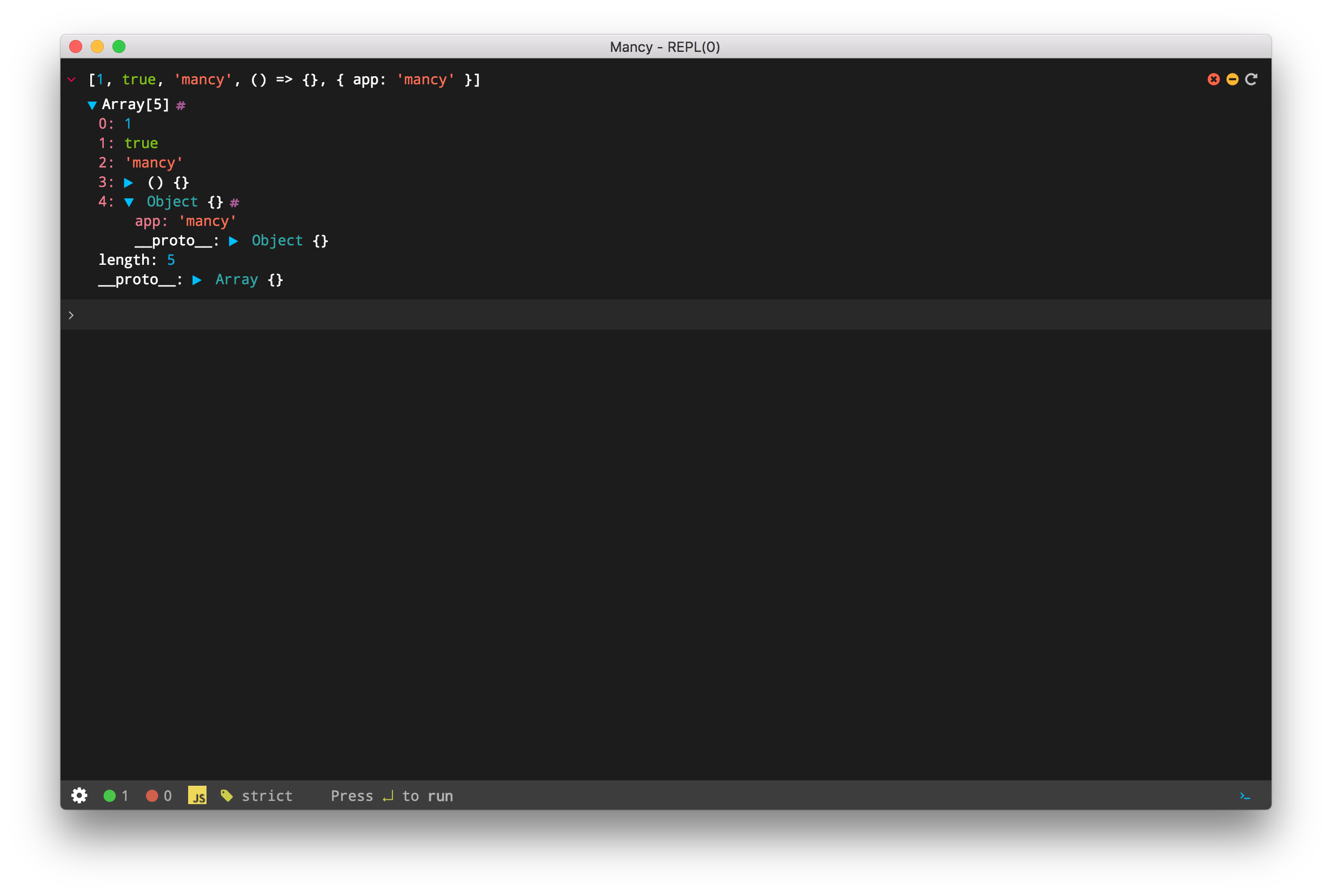Toggle strict mode in status bar
The height and width of the screenshot is (896, 1332).
tap(267, 796)
